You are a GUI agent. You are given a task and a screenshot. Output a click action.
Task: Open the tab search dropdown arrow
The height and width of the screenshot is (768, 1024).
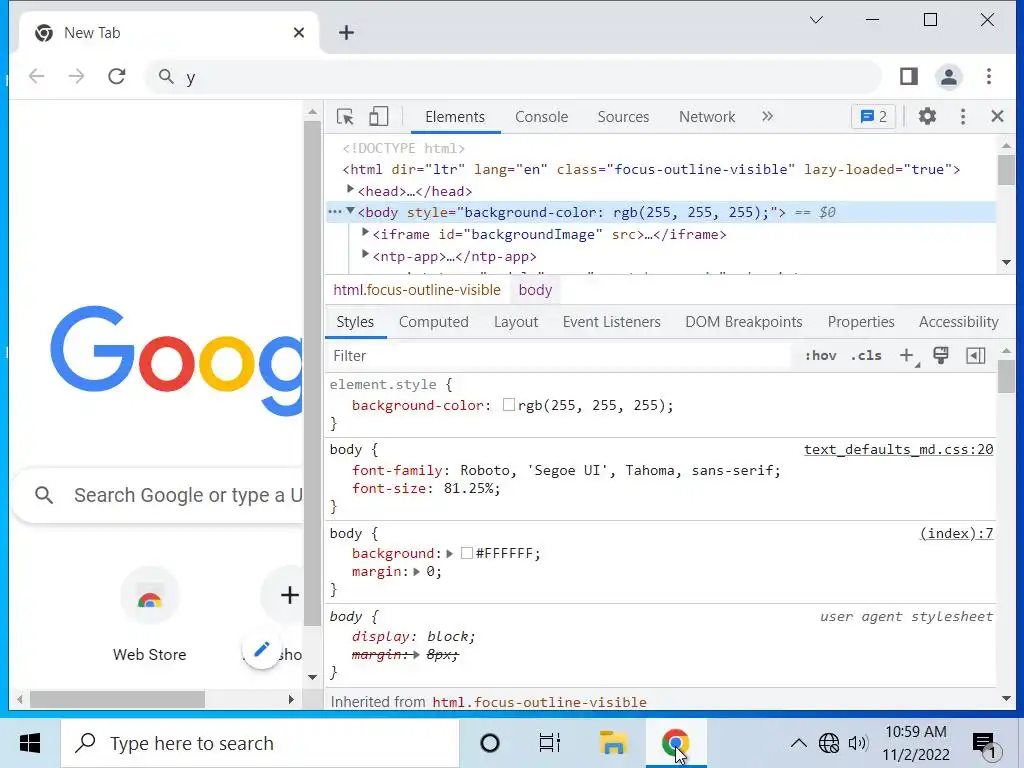click(x=816, y=20)
